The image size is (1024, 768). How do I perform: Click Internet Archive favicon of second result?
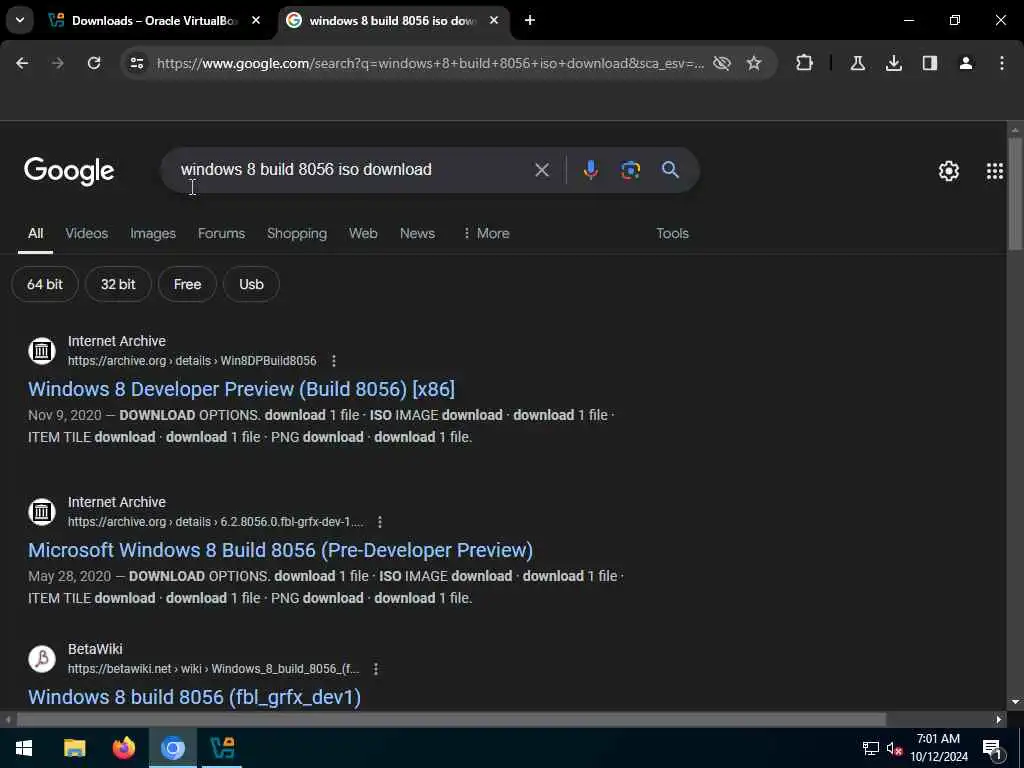pos(42,512)
